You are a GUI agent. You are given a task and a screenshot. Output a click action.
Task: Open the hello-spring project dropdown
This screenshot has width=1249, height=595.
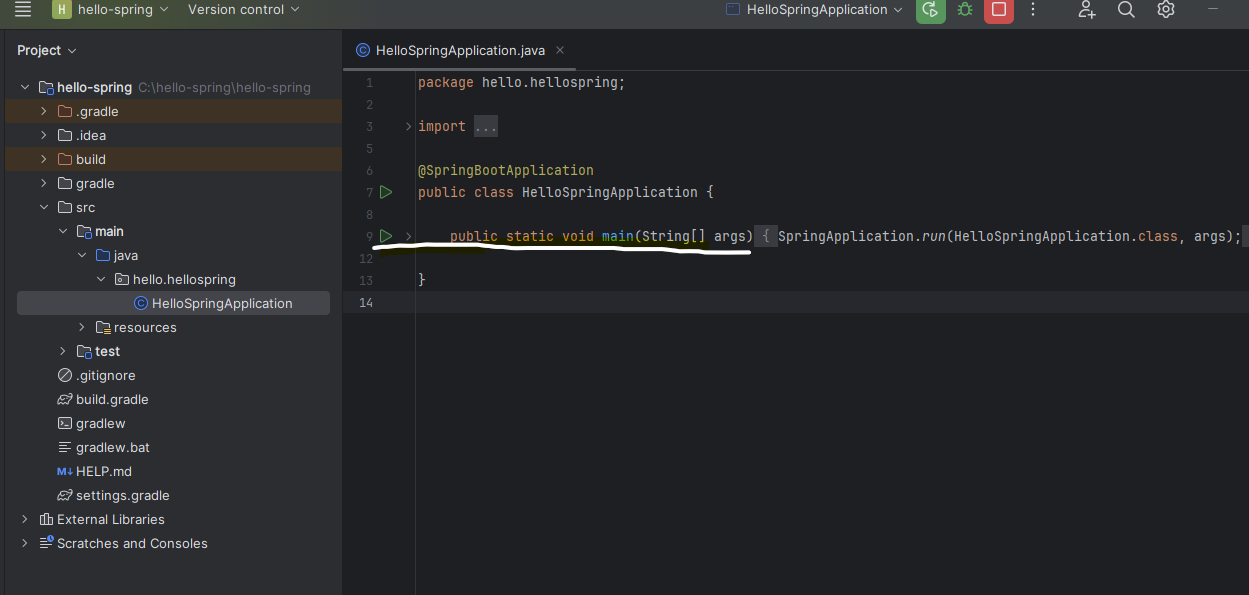(x=124, y=10)
